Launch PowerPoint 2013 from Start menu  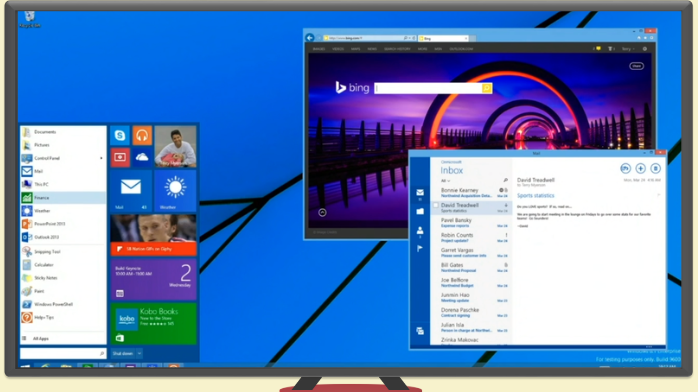click(x=63, y=224)
